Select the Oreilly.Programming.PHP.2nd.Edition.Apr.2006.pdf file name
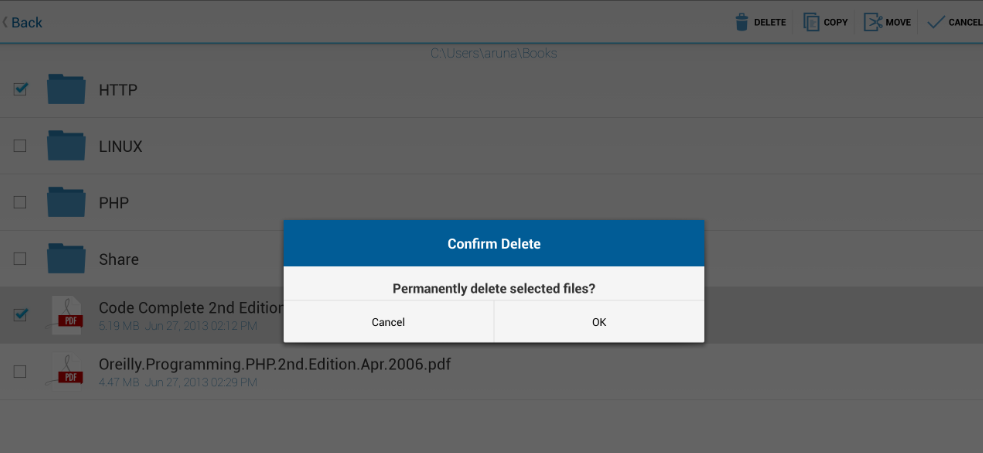983x453 pixels. point(275,364)
